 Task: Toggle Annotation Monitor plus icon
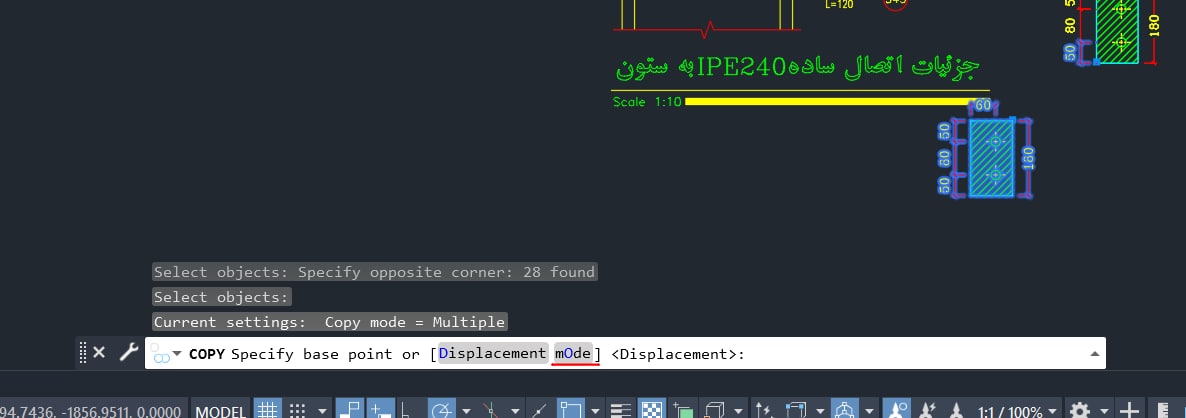click(1129, 410)
